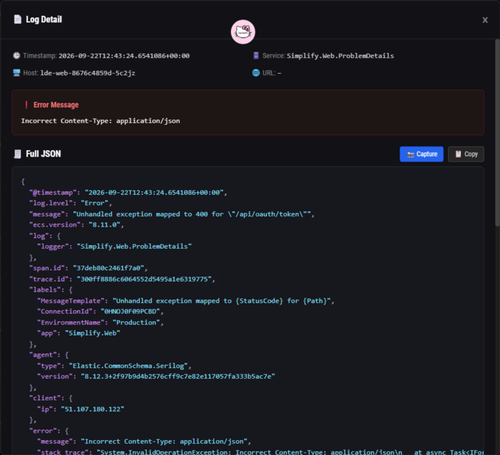Click the "labels": { line

[51, 290]
